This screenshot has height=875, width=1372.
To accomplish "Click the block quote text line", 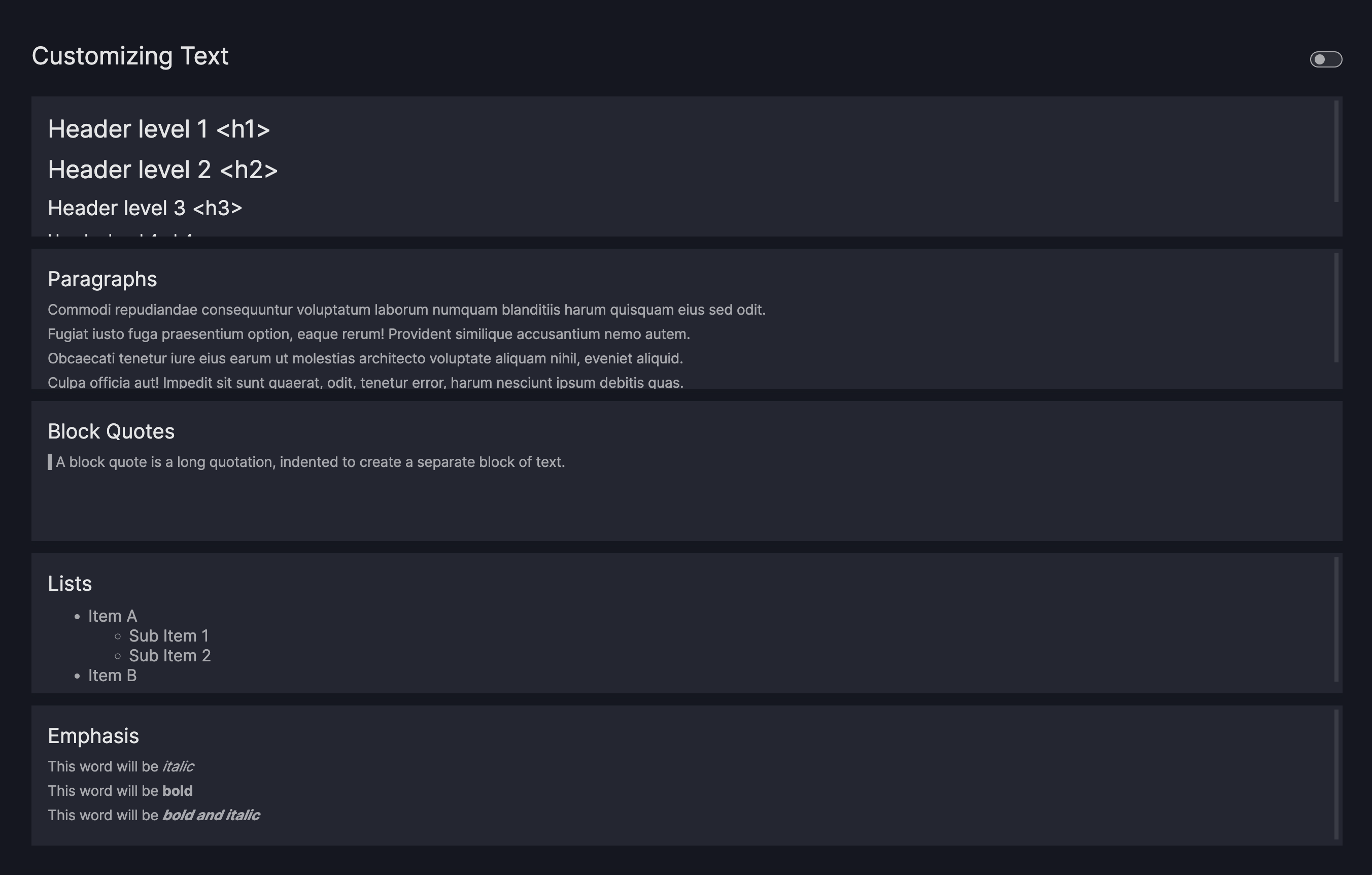I will pyautogui.click(x=310, y=462).
